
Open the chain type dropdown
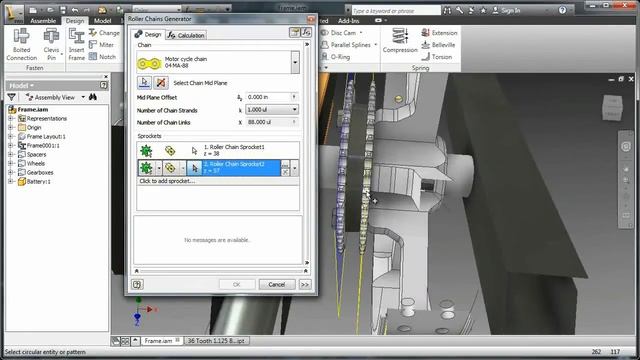tap(295, 62)
